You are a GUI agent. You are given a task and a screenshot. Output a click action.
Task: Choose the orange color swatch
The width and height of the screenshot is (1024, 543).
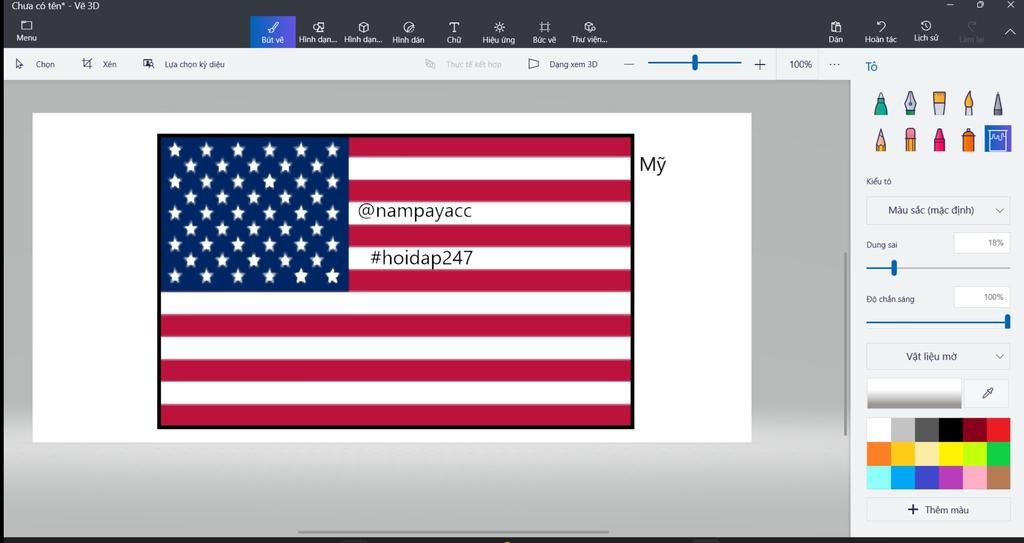click(x=879, y=454)
